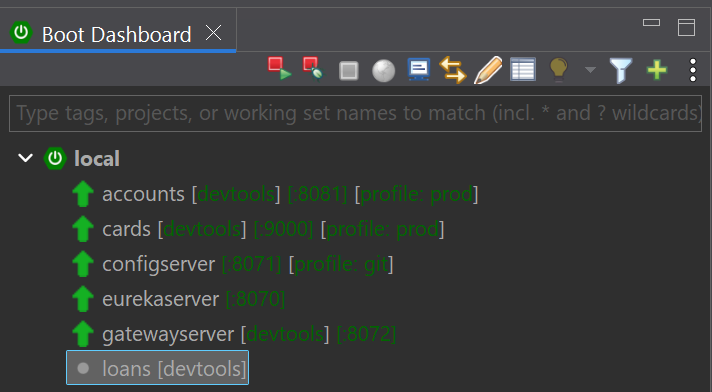712x392 pixels.
Task: Click the green up arrow beside configserver
Action: pos(83,263)
